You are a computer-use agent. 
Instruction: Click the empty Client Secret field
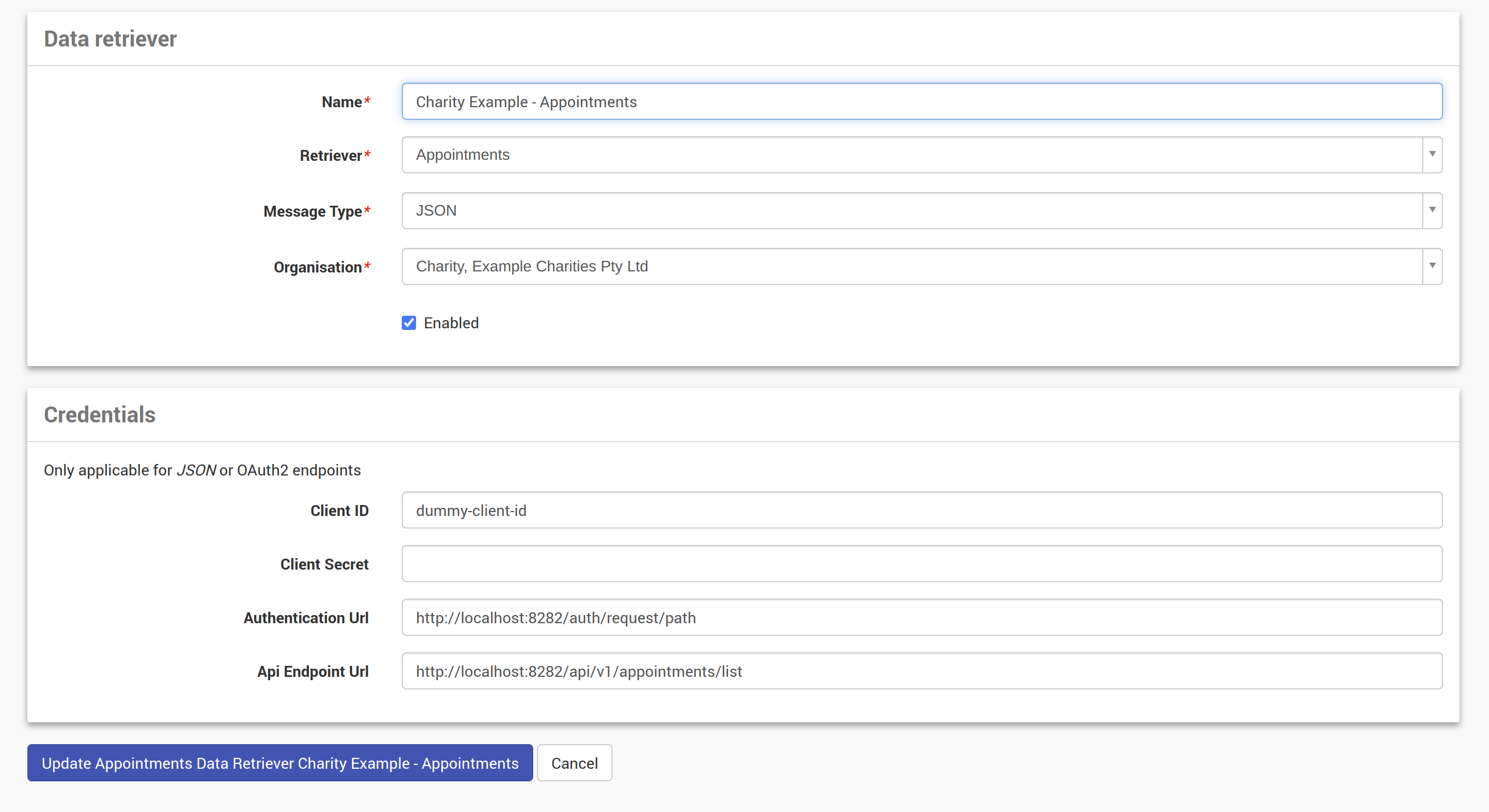921,564
